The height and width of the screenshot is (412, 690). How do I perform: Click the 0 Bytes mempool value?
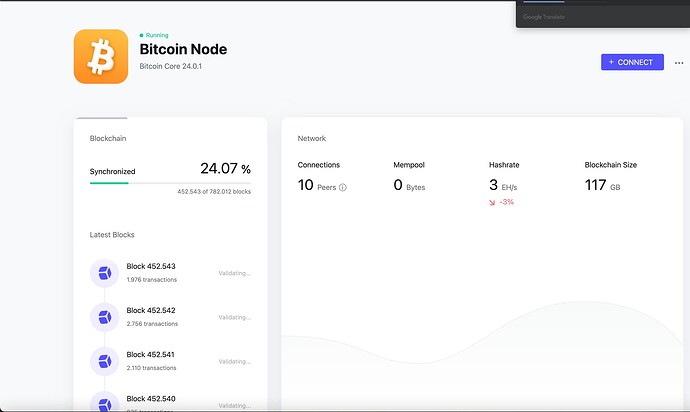pos(409,185)
